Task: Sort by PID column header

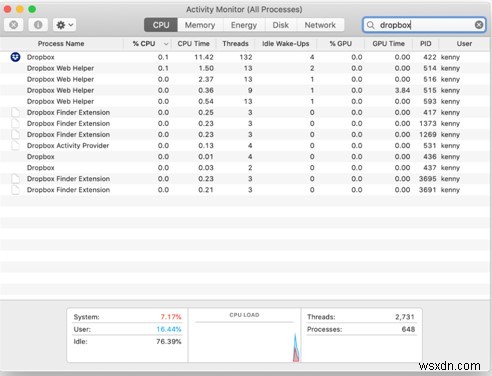Action: pos(426,44)
